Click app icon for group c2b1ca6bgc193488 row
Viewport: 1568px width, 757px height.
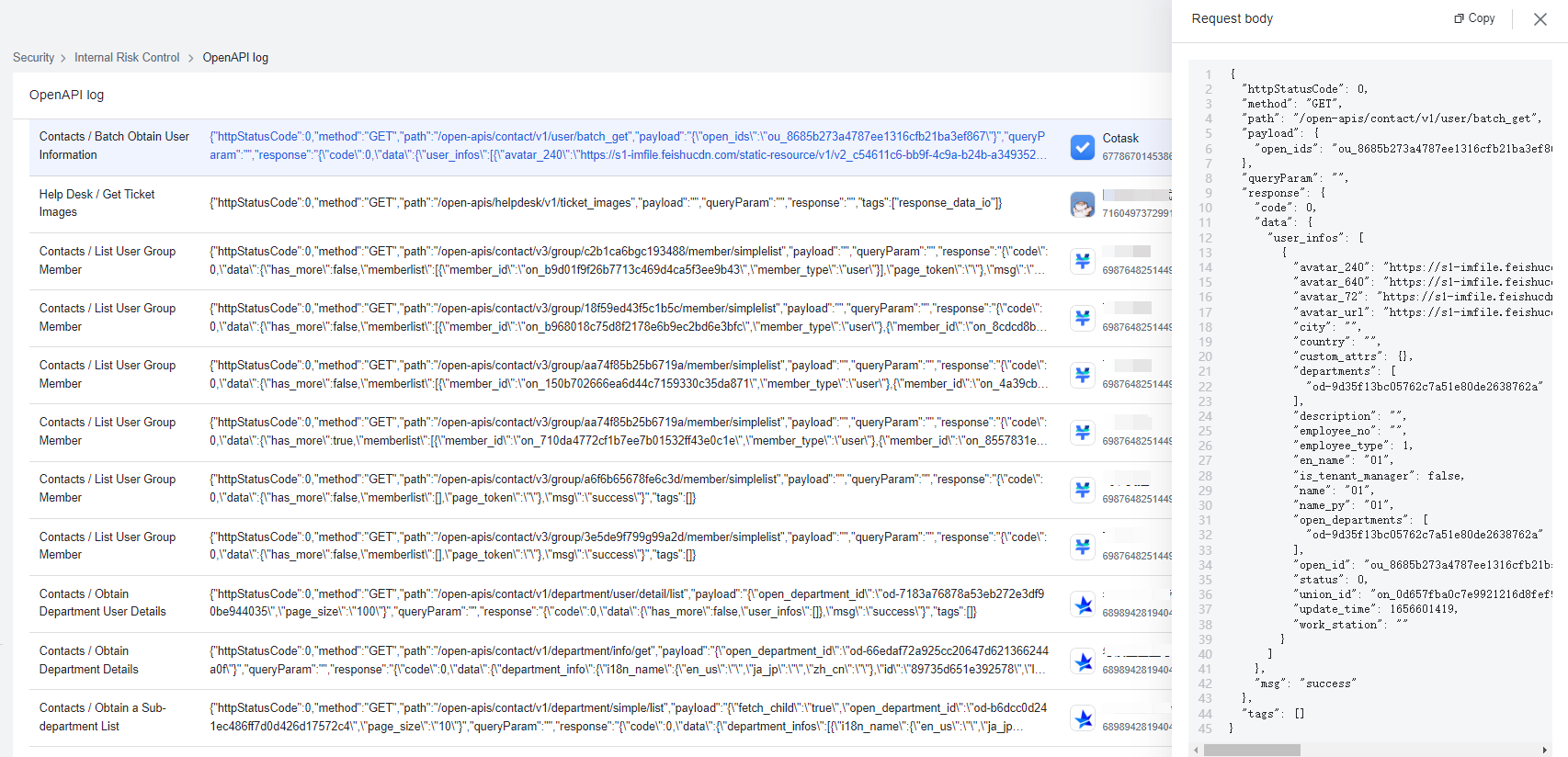1083,261
